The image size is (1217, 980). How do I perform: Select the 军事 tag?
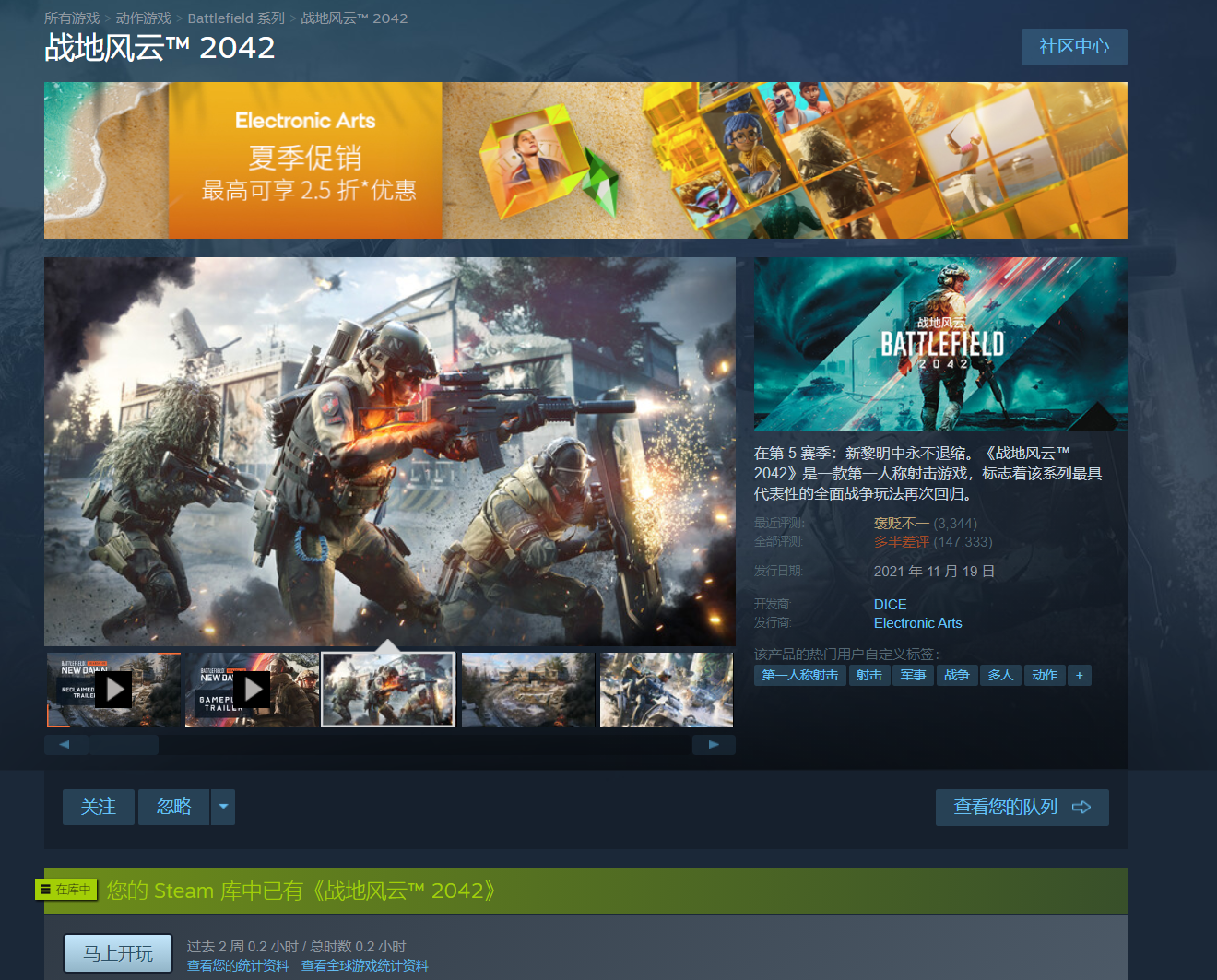(914, 676)
